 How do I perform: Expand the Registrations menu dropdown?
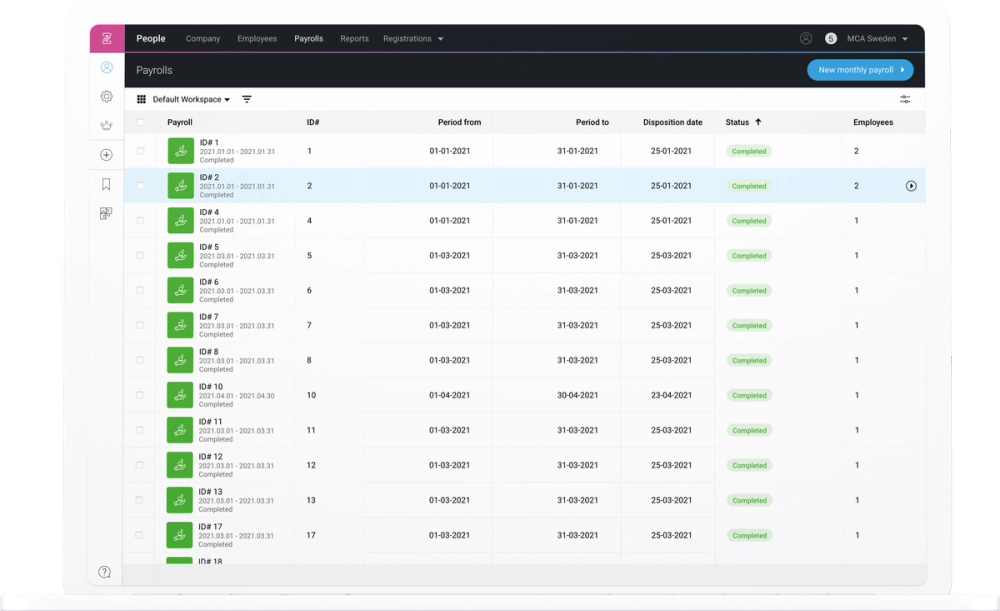coord(413,39)
